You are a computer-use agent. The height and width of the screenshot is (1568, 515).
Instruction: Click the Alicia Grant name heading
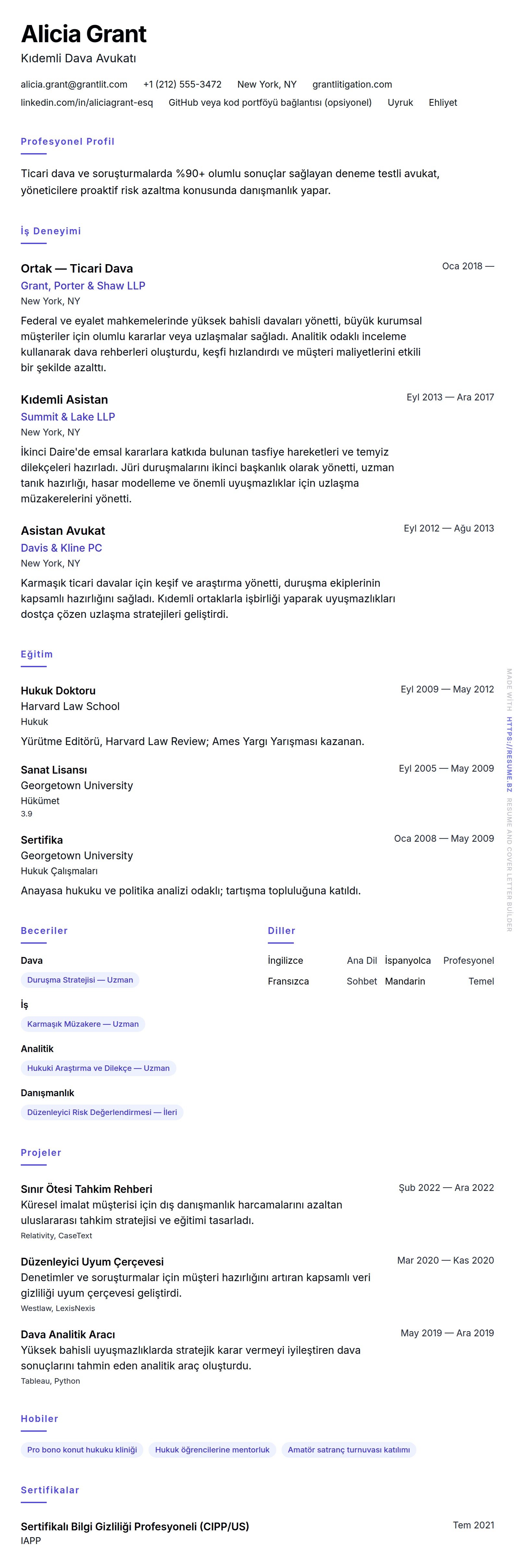83,34
